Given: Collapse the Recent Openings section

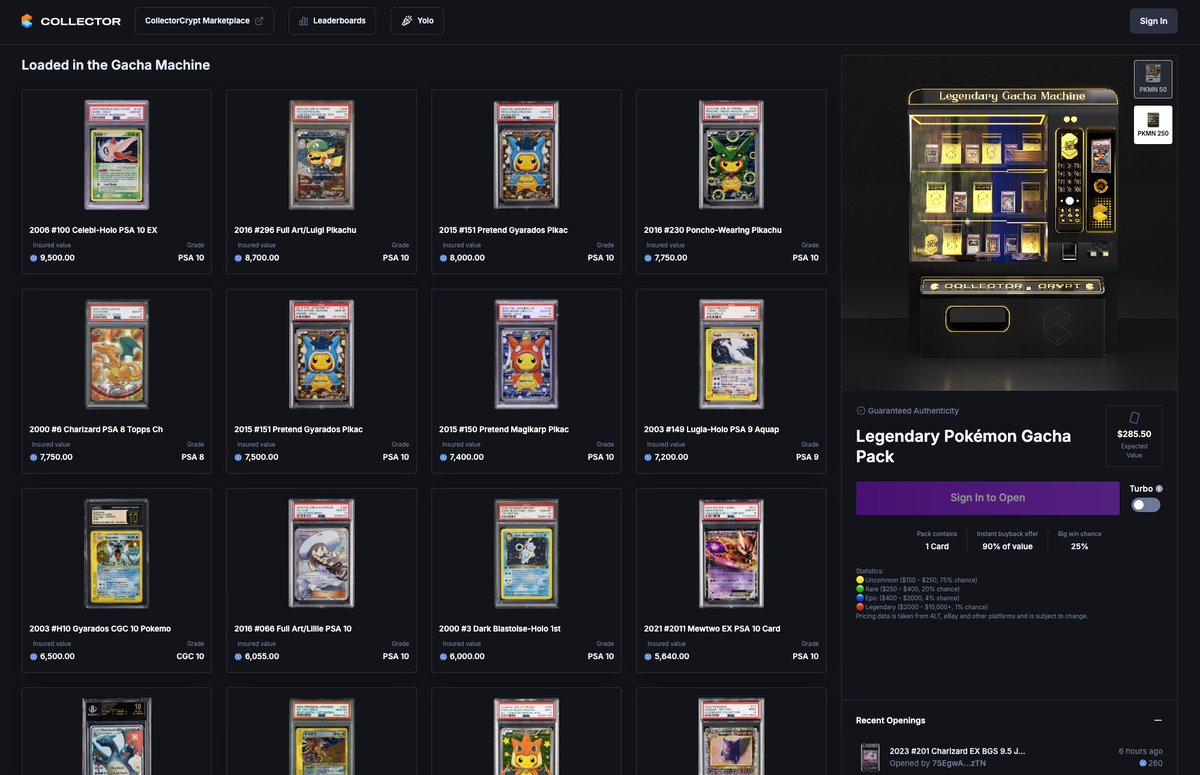Looking at the screenshot, I should point(1159,718).
